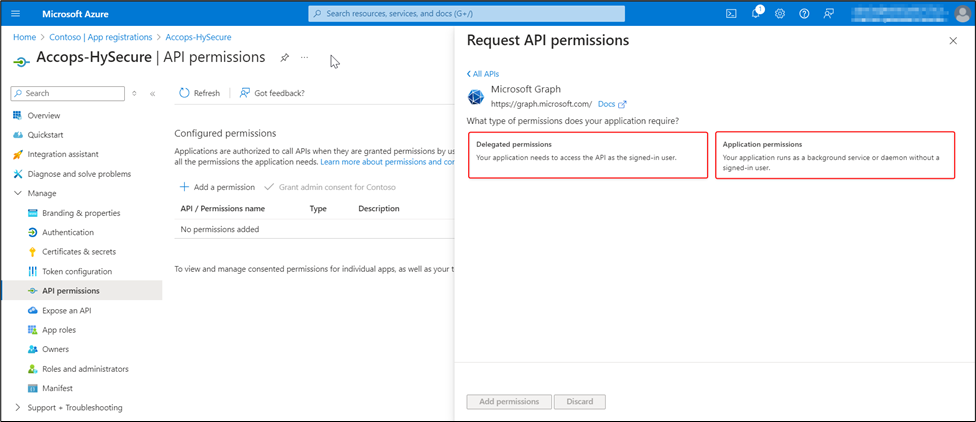Expand Support + Troubleshooting section
This screenshot has height=422, width=976.
click(18, 407)
